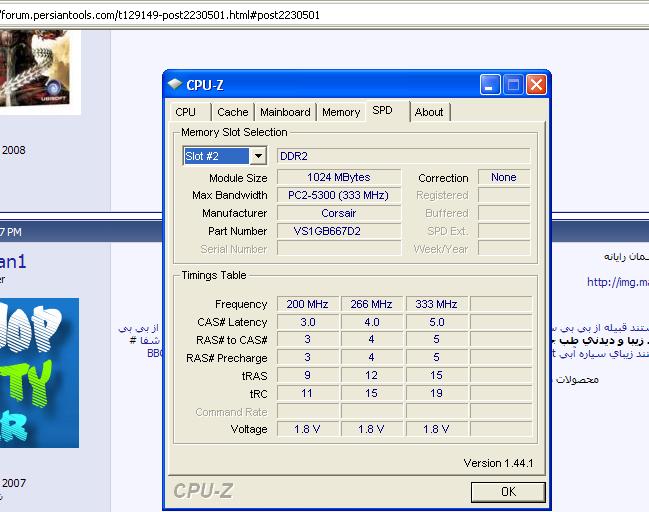Click CAS# Latency value 4.0
649x512 pixels.
(371, 322)
